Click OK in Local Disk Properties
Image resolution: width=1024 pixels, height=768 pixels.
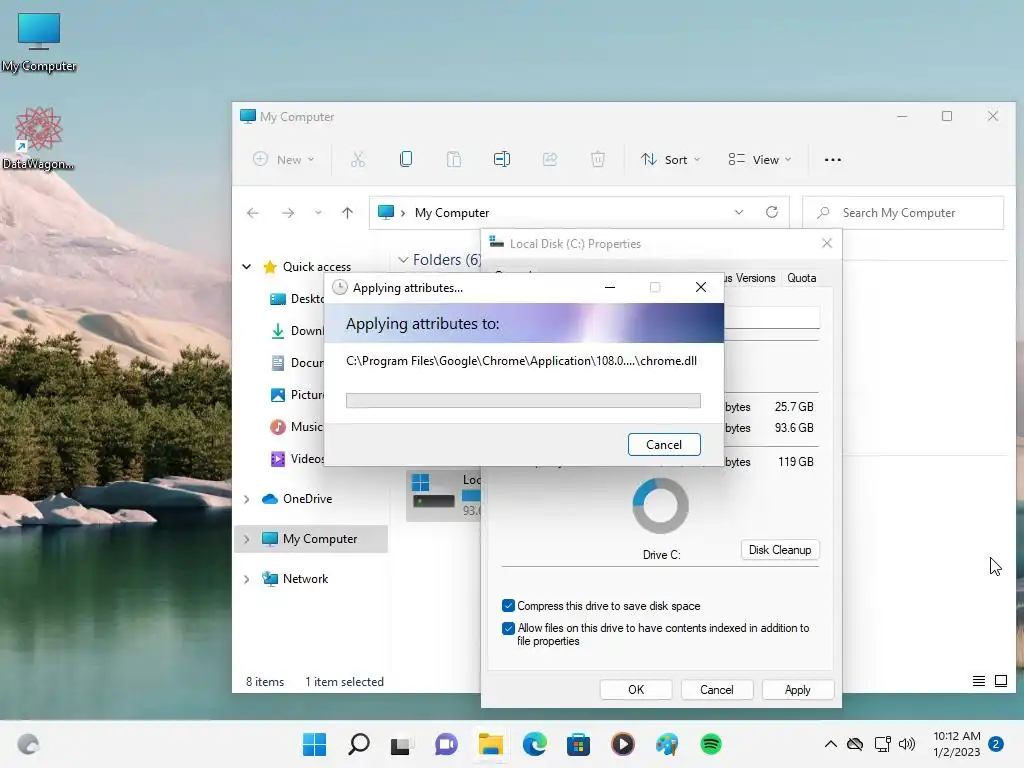coord(636,690)
